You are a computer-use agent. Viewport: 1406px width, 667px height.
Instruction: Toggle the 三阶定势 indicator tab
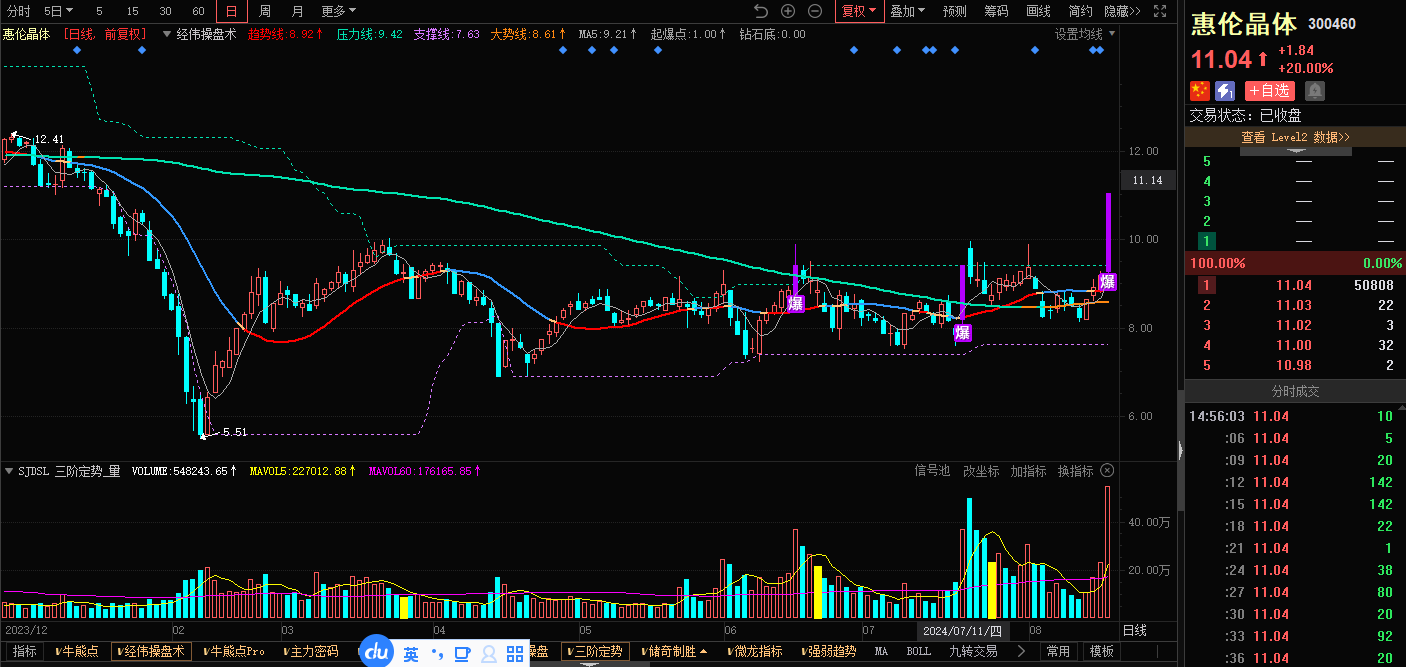[x=595, y=651]
